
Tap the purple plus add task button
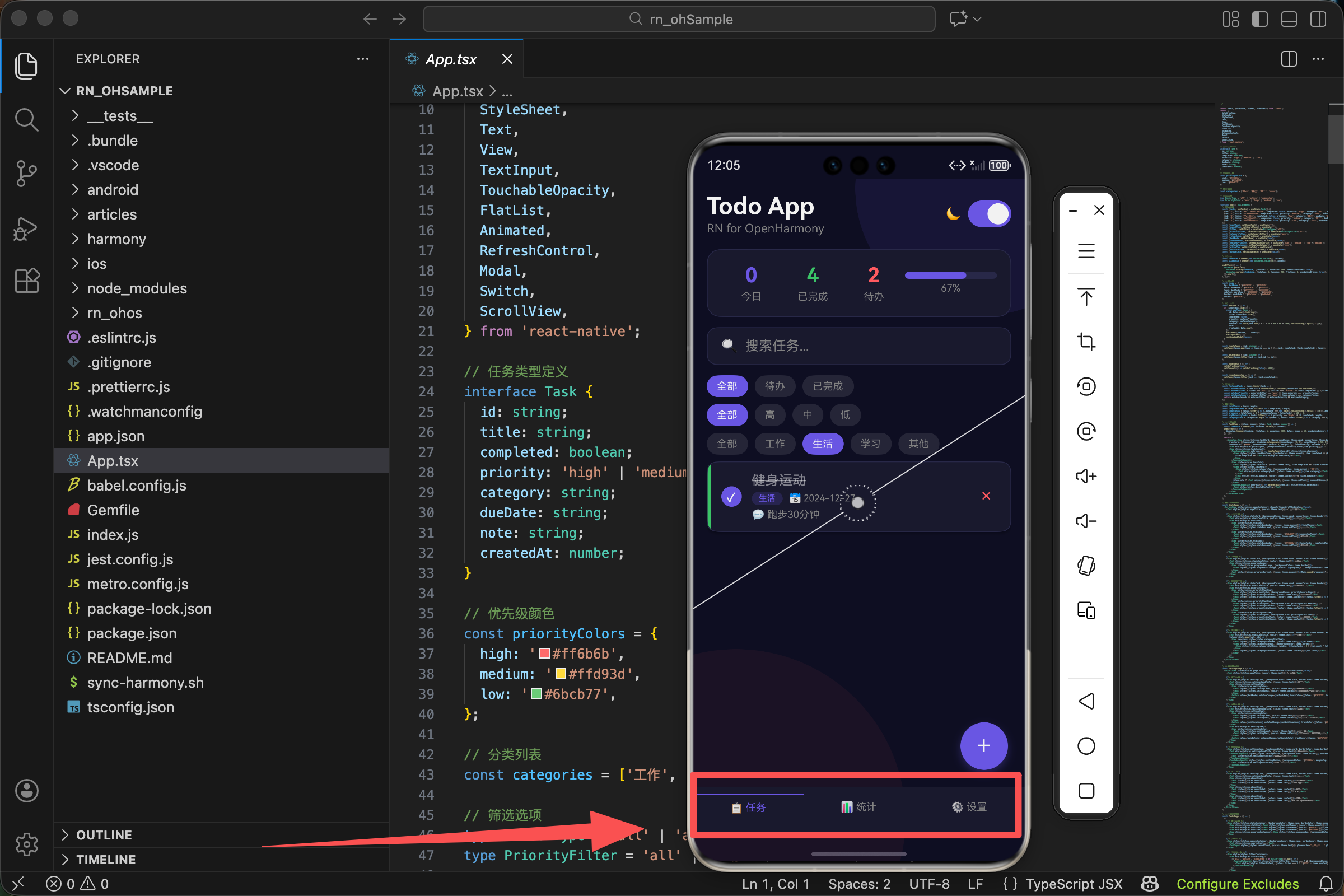[983, 745]
